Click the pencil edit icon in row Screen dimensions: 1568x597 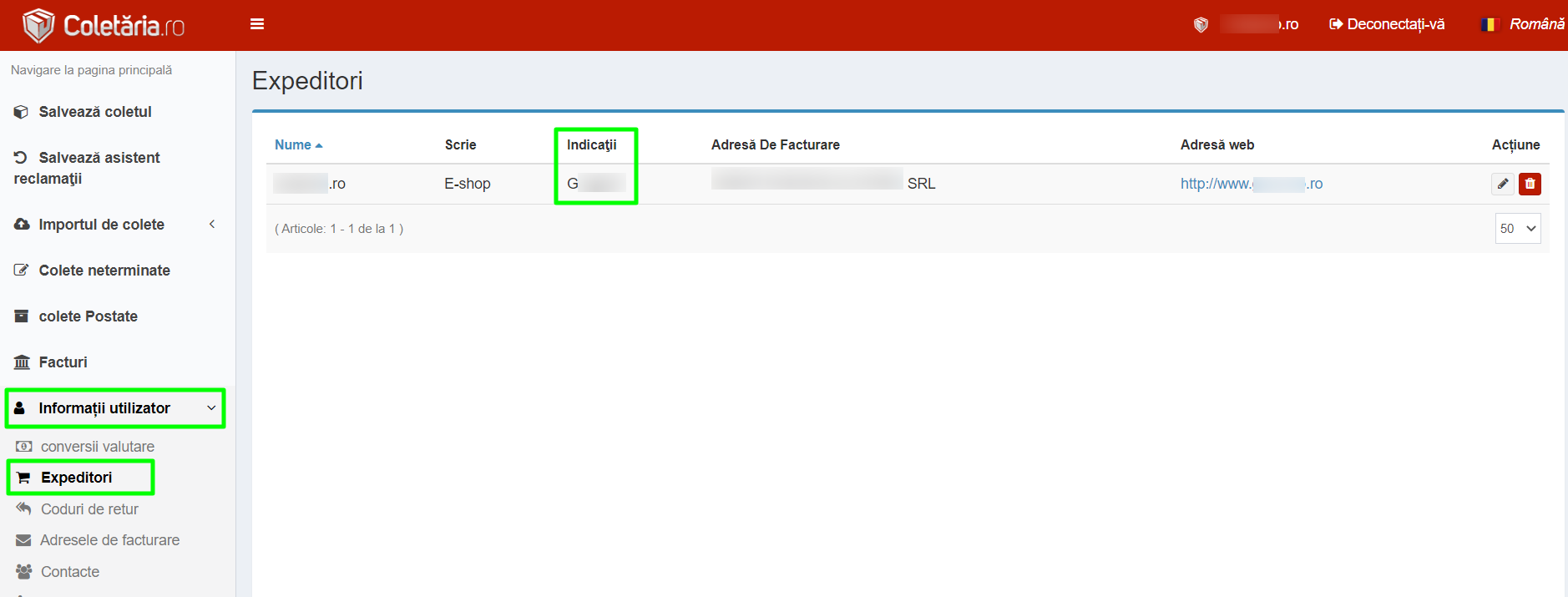click(1502, 184)
